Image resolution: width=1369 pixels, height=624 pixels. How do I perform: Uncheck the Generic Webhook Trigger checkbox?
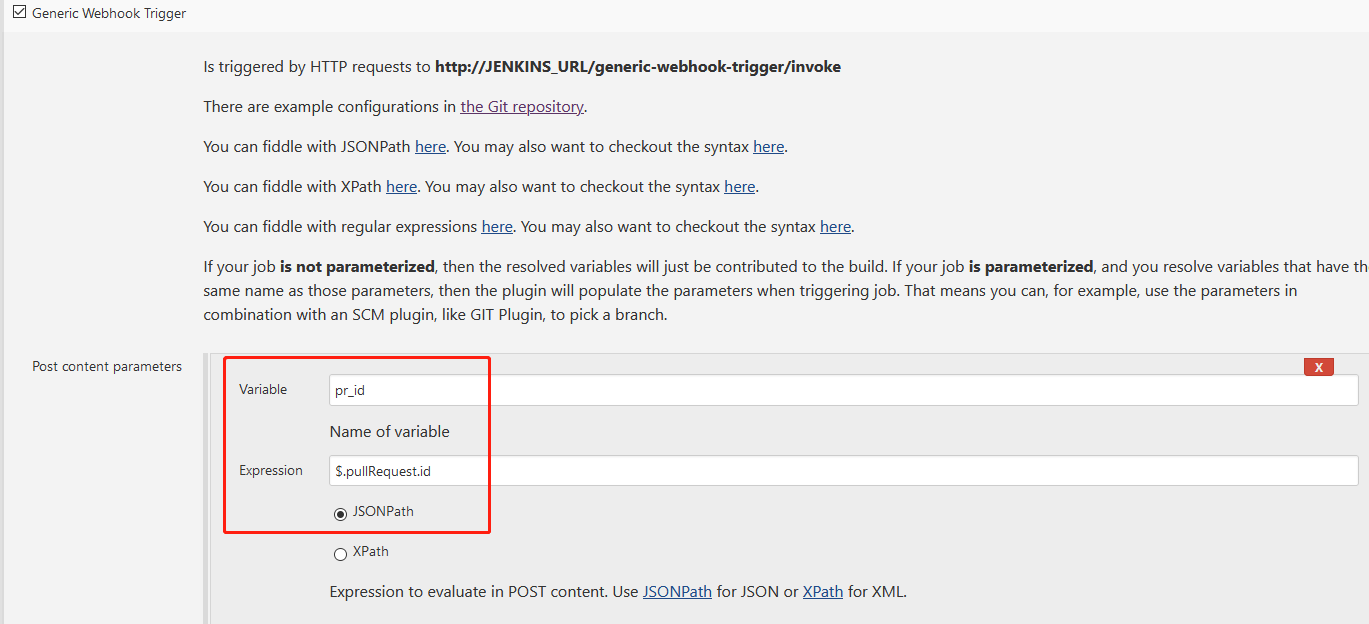pyautogui.click(x=19, y=13)
